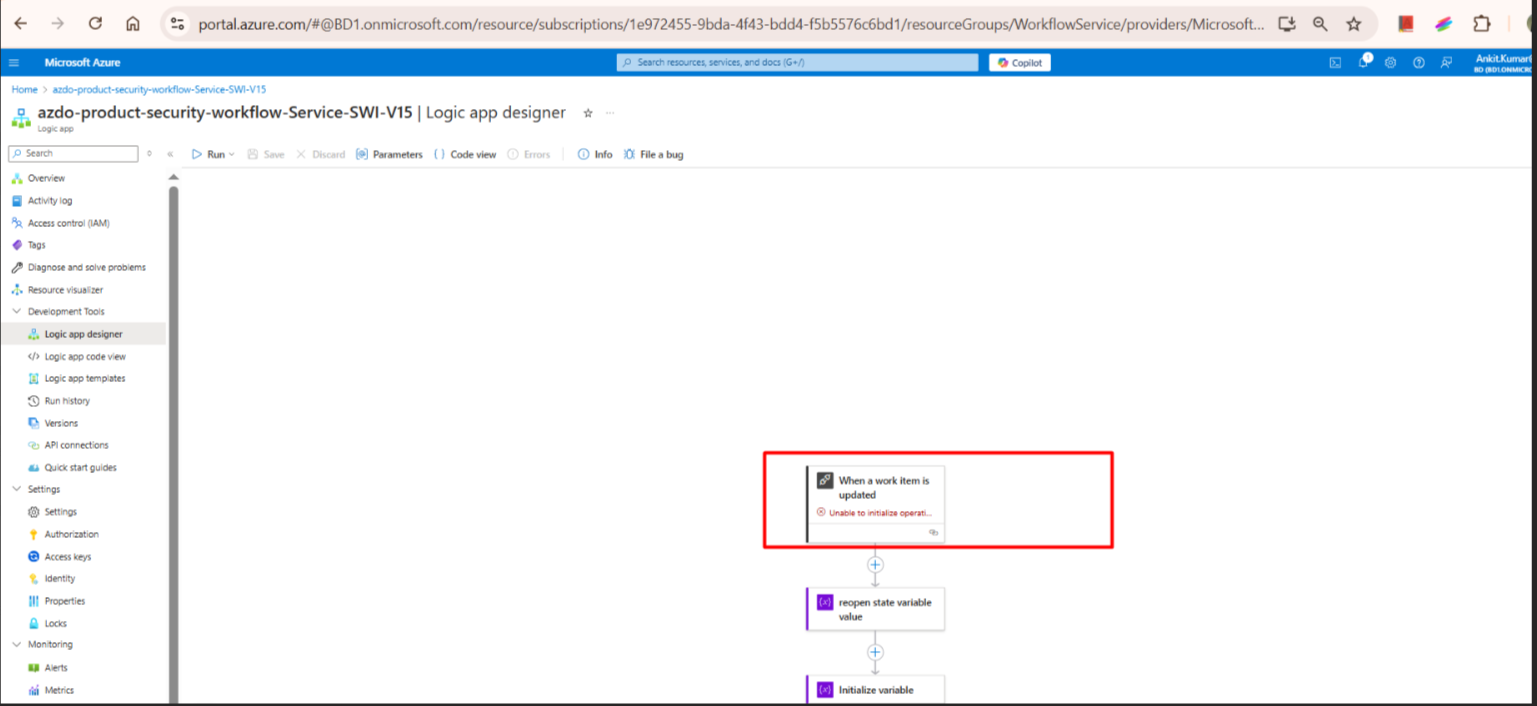Open the more options ellipsis beside title

(610, 113)
